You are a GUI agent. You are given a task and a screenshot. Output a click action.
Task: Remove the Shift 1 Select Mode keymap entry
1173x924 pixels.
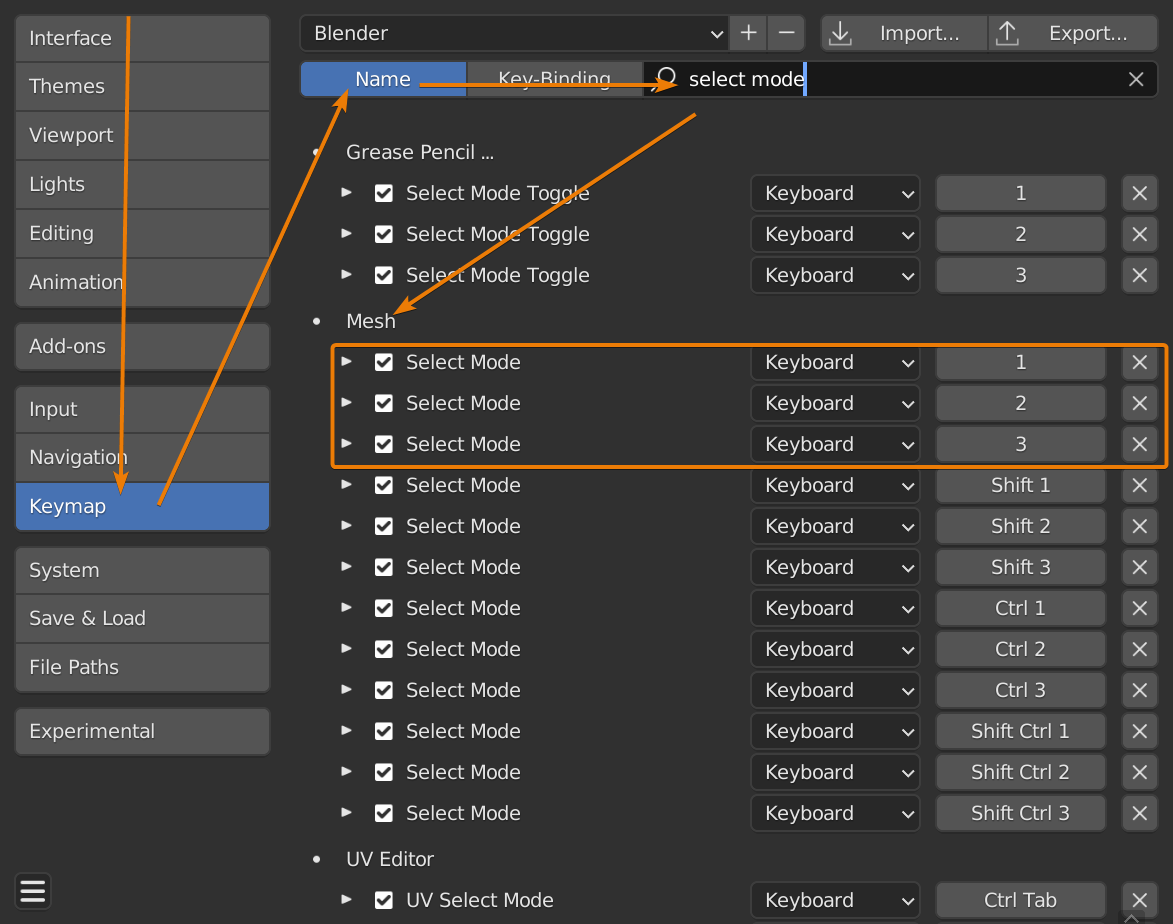point(1139,486)
